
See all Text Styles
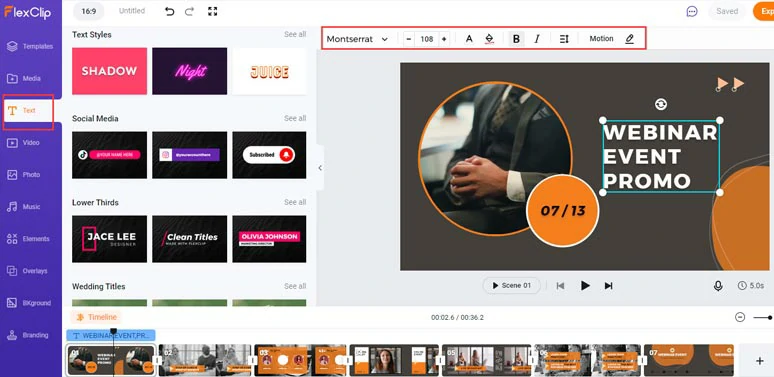pos(295,35)
